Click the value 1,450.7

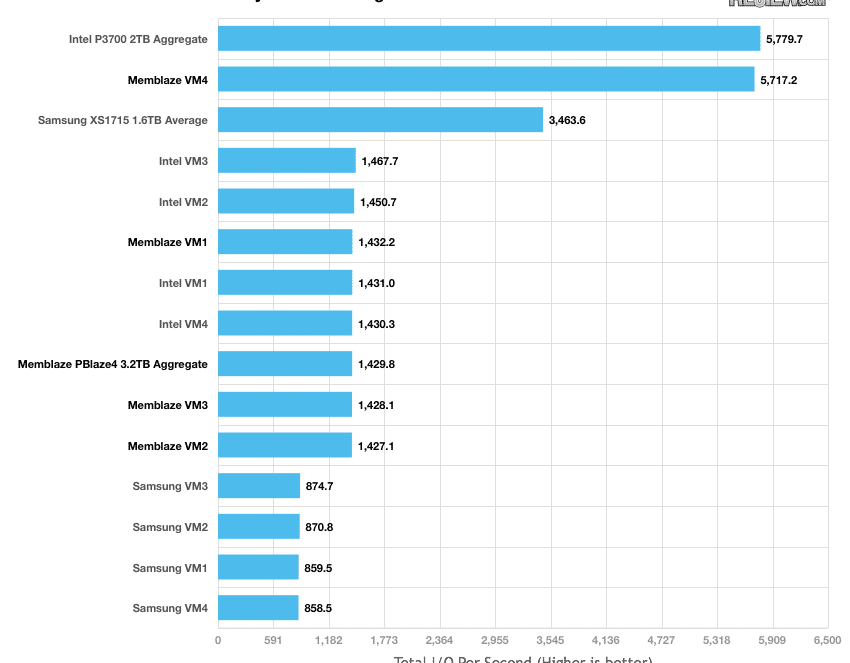[378, 202]
